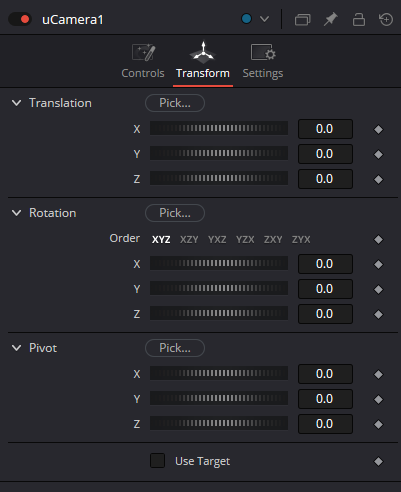Click the blue node color dot
This screenshot has width=401, height=492.
tap(246, 19)
